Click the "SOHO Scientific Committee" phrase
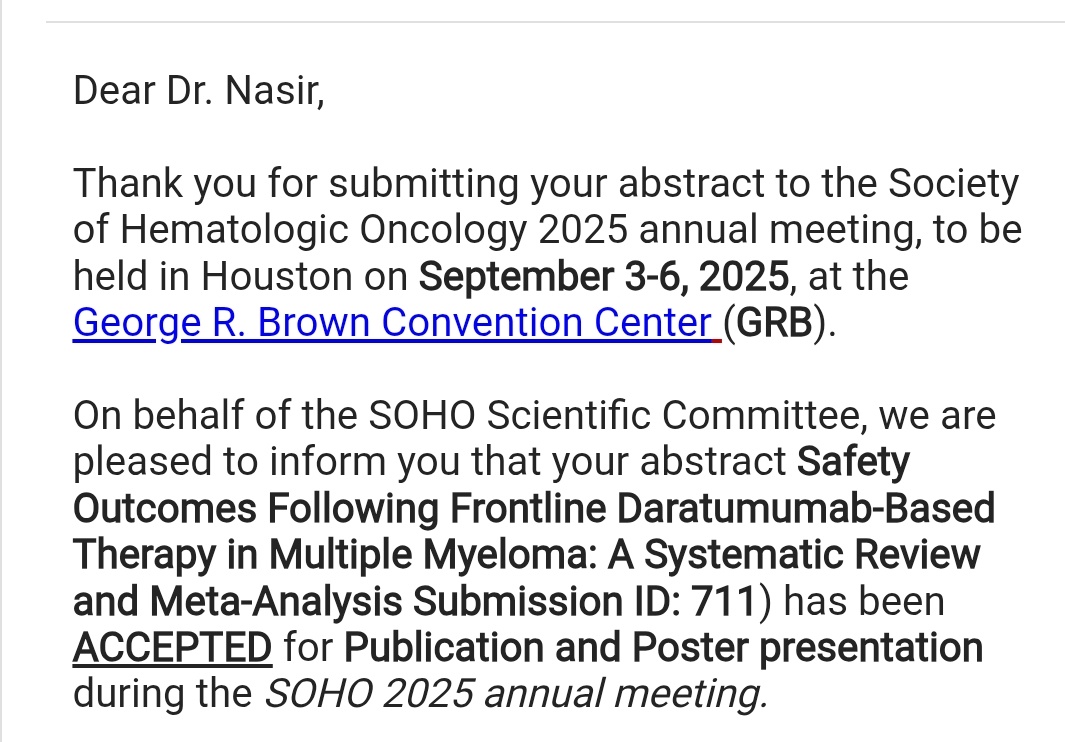This screenshot has width=1065, height=742. pos(615,415)
